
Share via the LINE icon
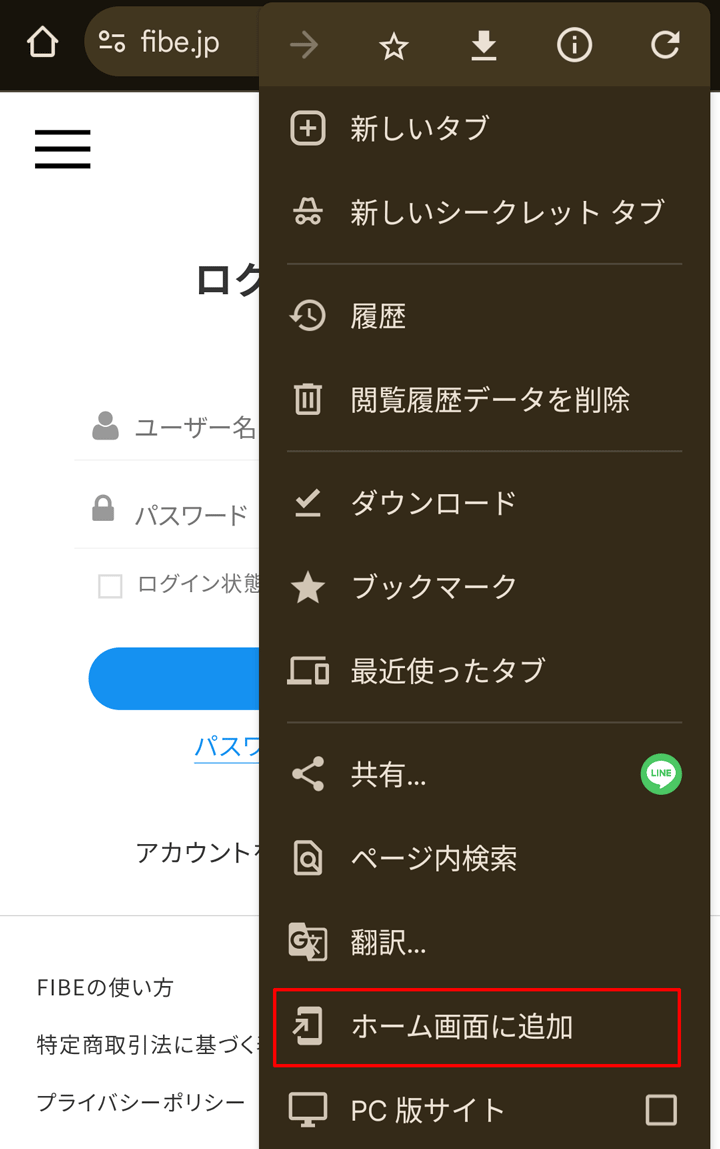(x=661, y=774)
